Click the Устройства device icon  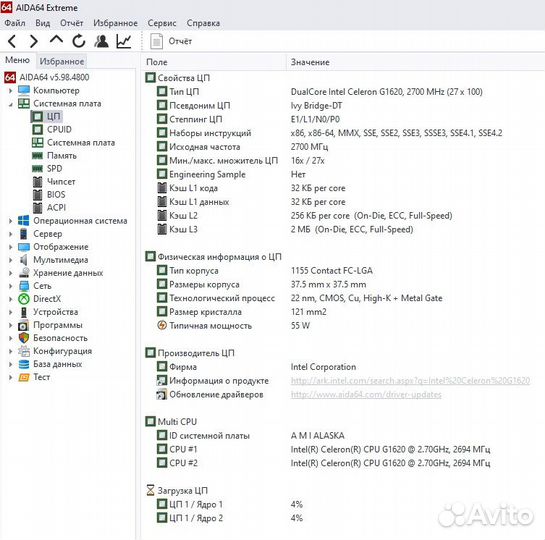[24, 312]
